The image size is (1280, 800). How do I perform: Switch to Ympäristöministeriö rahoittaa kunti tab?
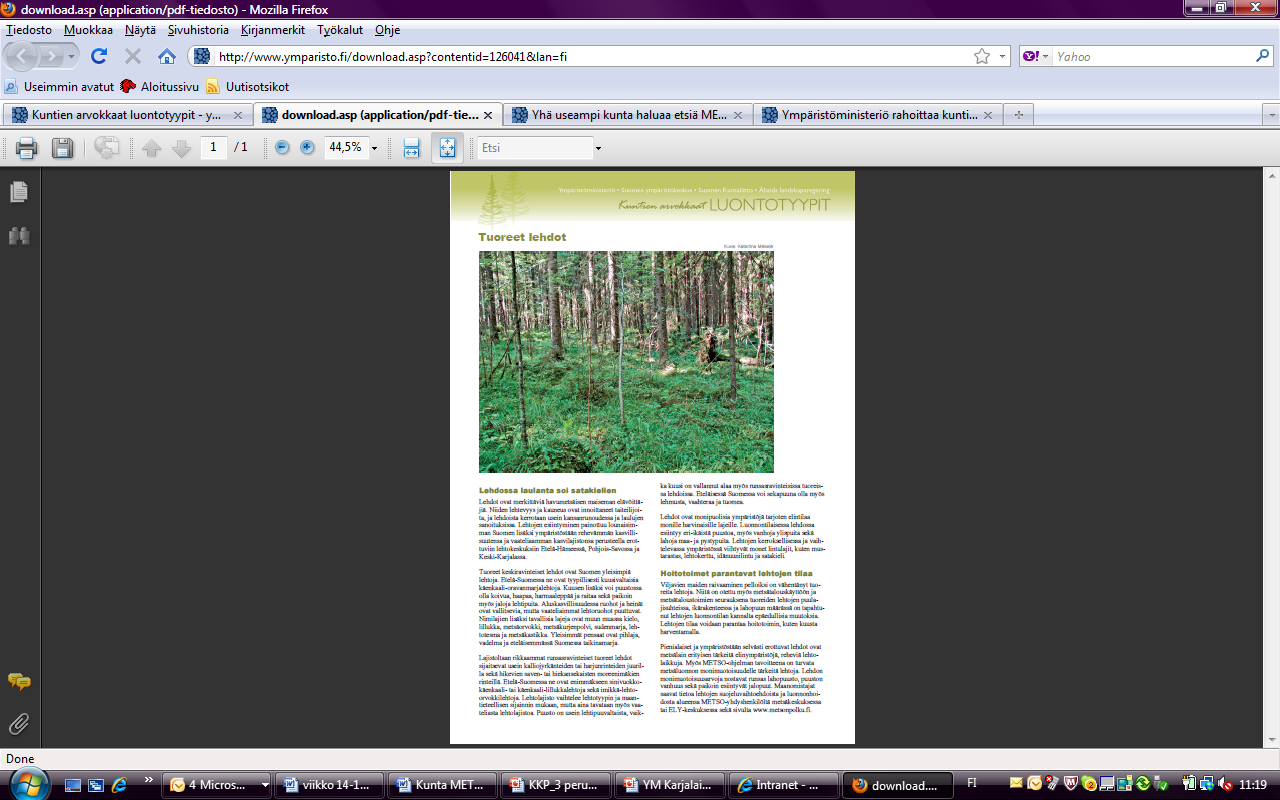(878, 115)
